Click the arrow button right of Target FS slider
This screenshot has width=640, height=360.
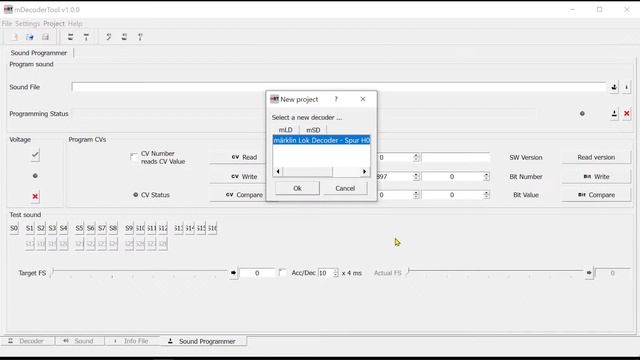point(233,273)
